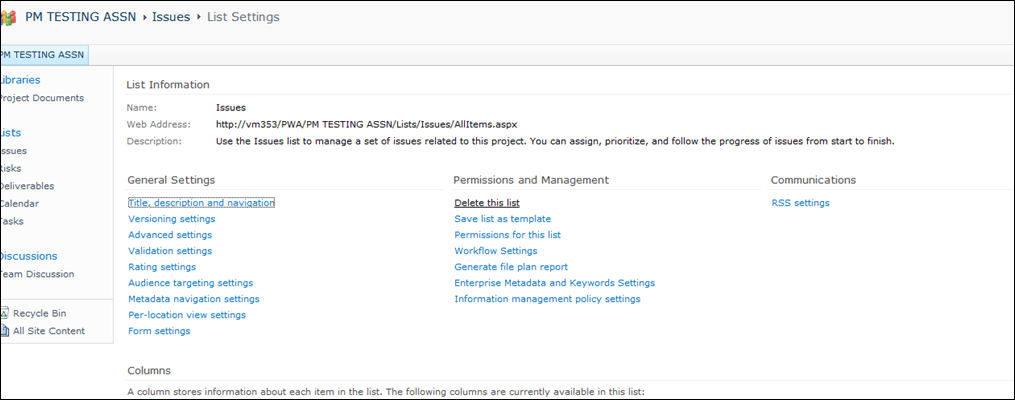Open the Recycle Bin icon

point(4,313)
